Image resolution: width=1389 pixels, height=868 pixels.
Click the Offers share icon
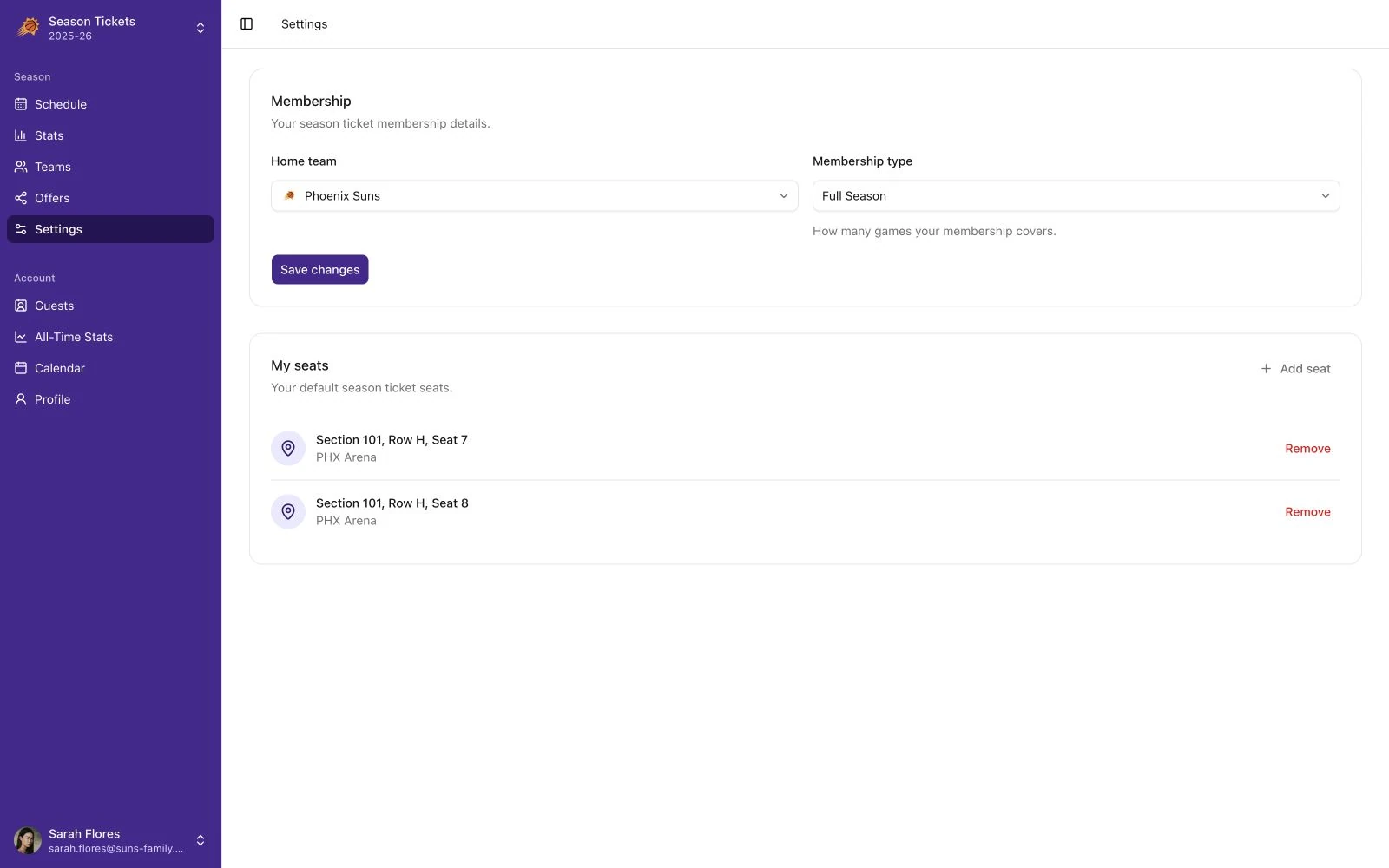coord(21,198)
